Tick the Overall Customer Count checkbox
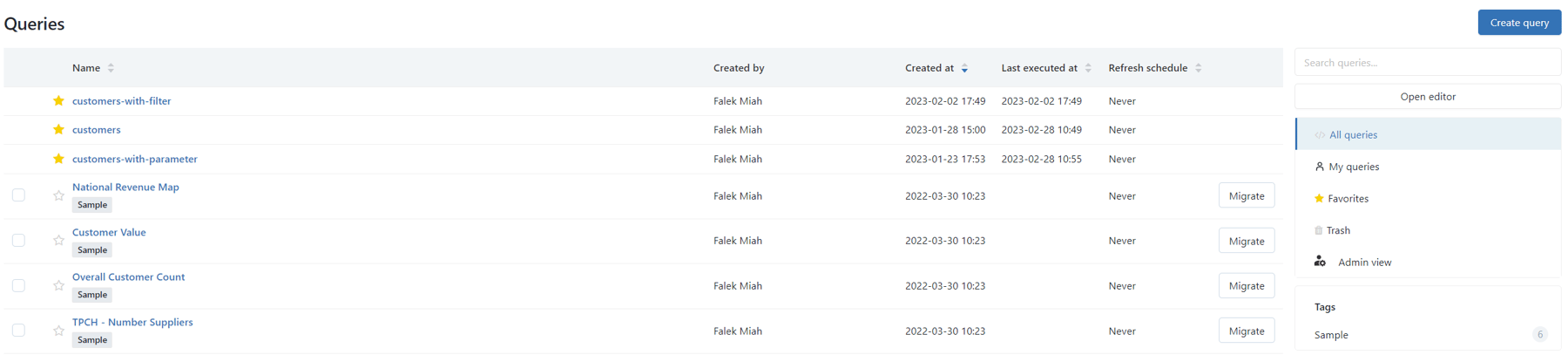The height and width of the screenshot is (355, 1568). coord(18,286)
